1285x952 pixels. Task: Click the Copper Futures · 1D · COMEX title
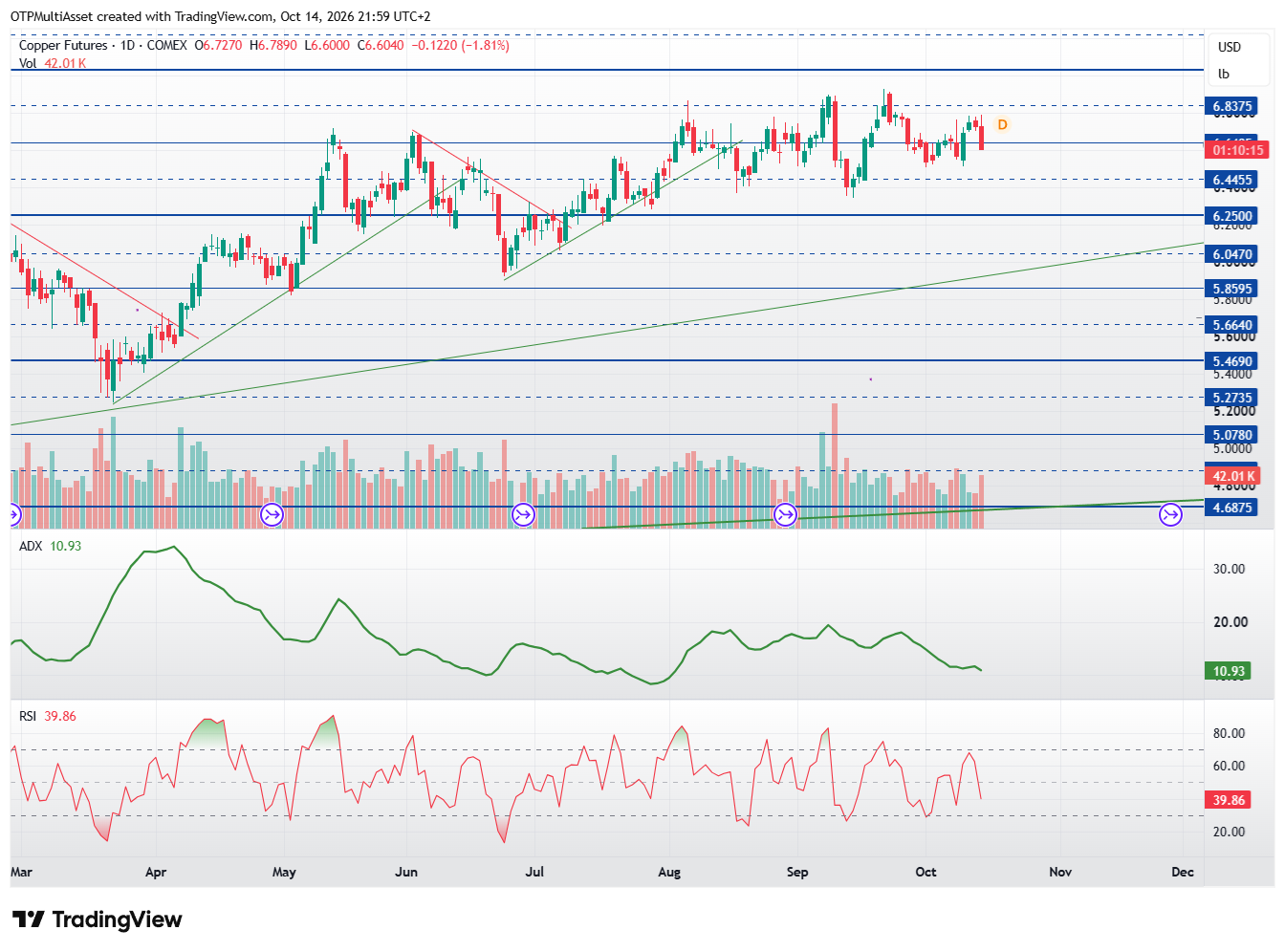pyautogui.click(x=103, y=45)
